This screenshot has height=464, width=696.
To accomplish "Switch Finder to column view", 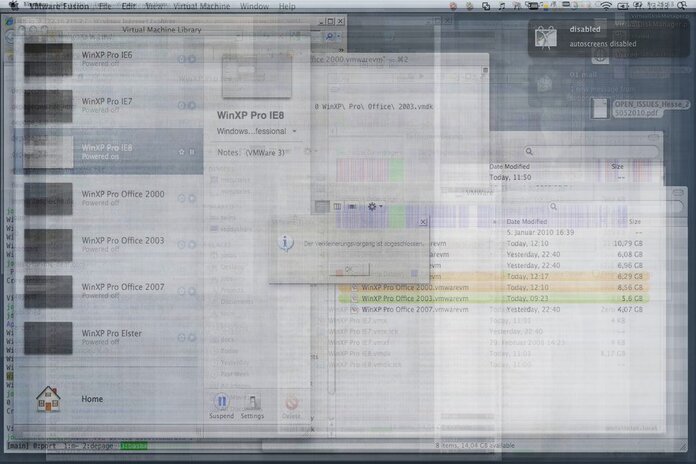I will tap(337, 206).
